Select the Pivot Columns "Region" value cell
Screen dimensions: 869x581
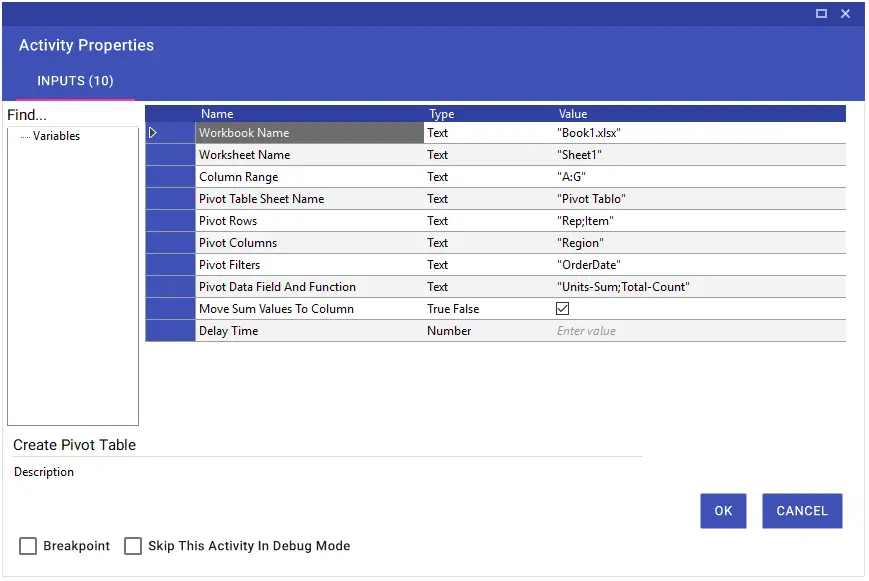pos(699,243)
